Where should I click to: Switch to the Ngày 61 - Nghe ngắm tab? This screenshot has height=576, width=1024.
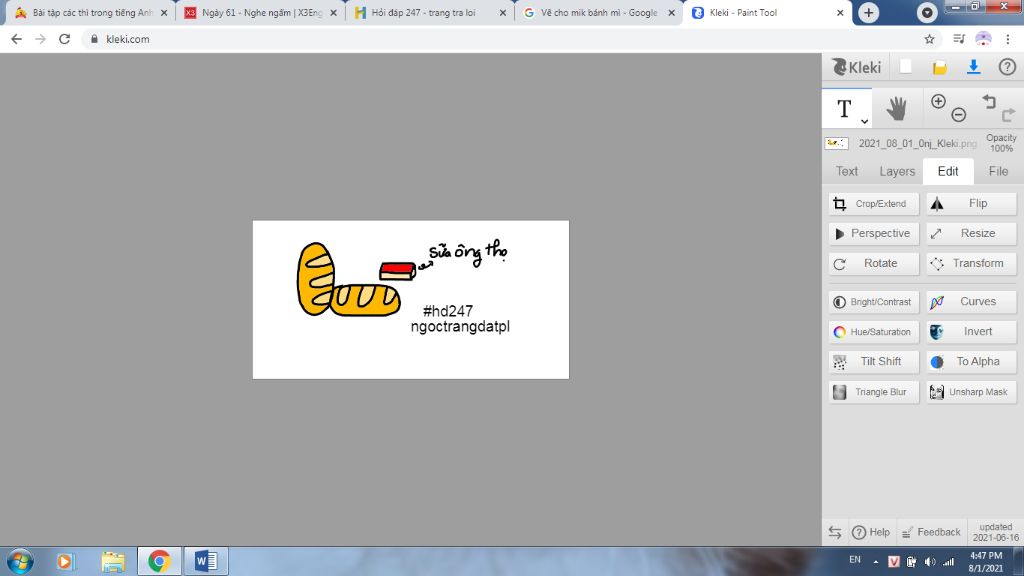pyautogui.click(x=261, y=12)
